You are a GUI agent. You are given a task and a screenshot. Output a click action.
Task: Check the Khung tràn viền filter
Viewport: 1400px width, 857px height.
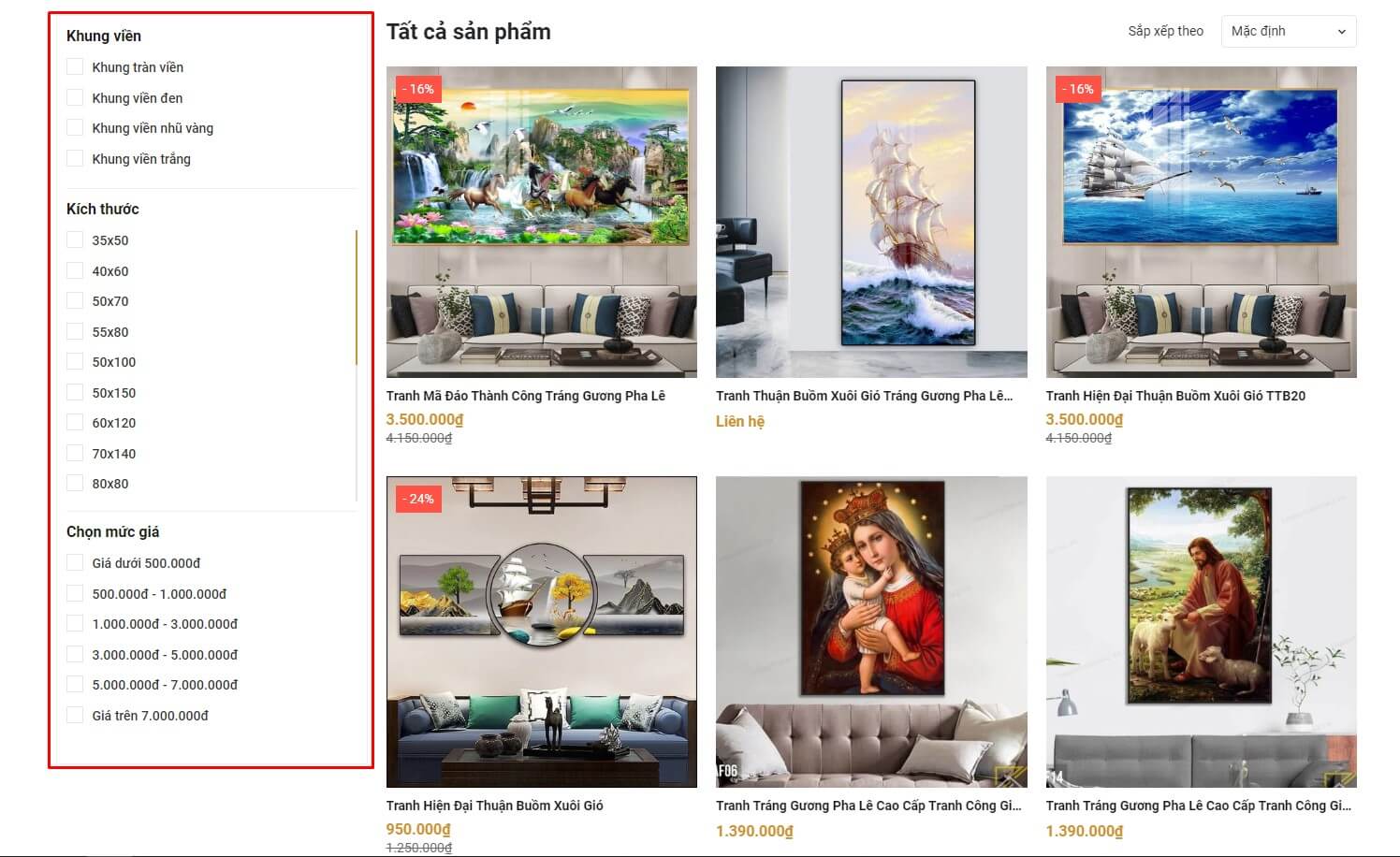(x=75, y=67)
